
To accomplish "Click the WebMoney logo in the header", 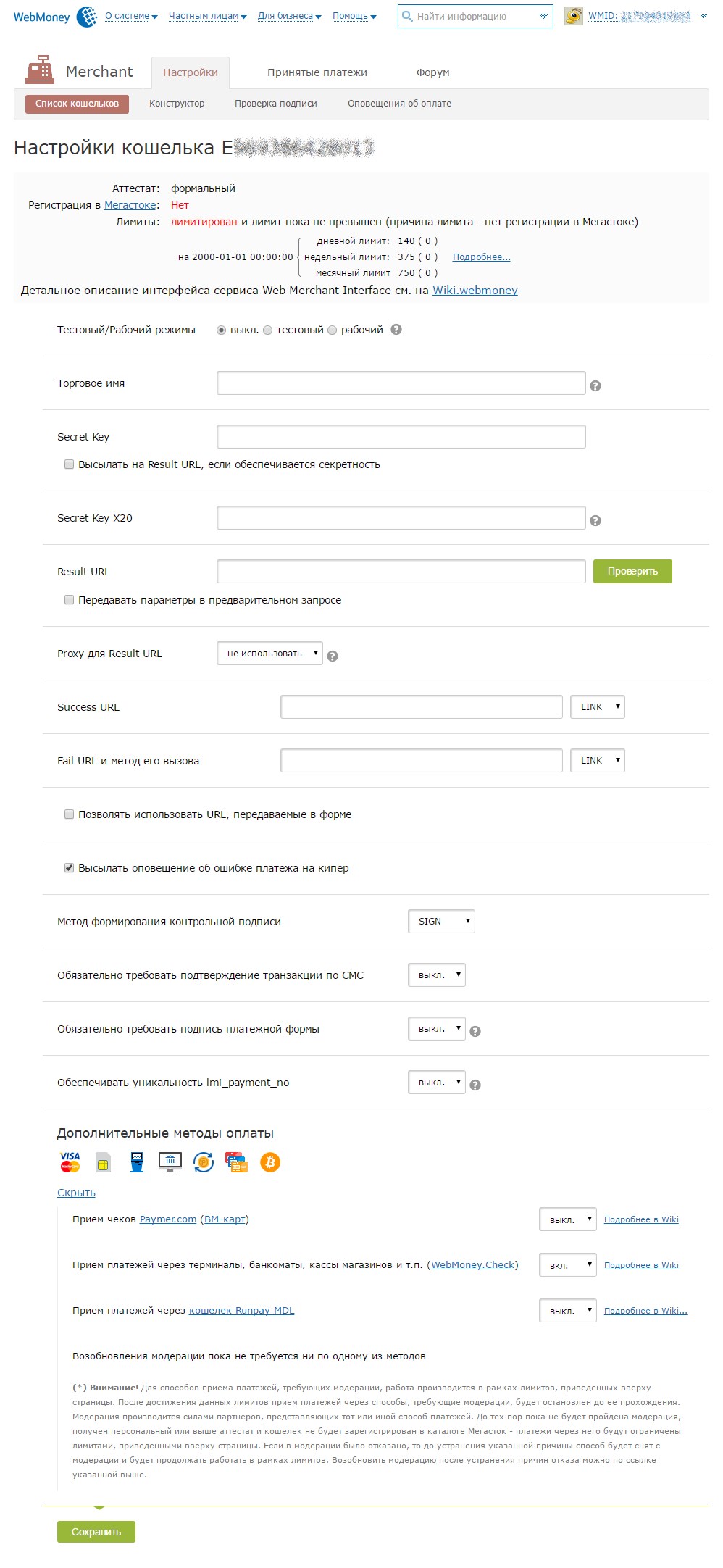I will pos(54,16).
